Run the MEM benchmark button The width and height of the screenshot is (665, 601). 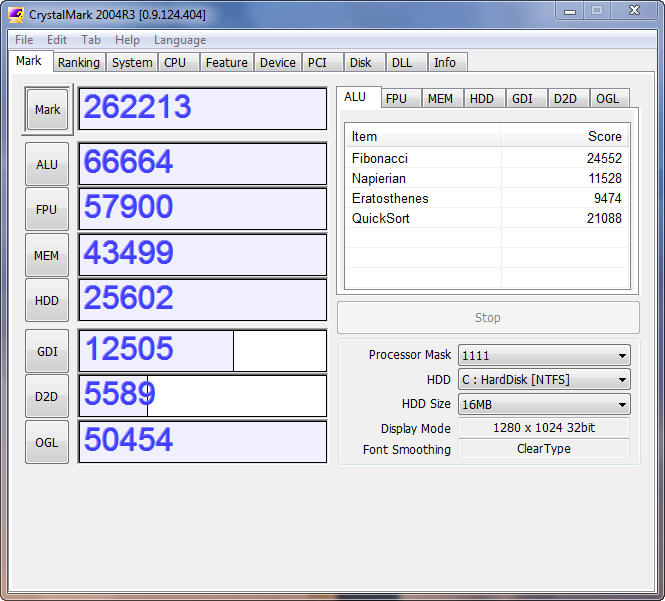point(47,255)
